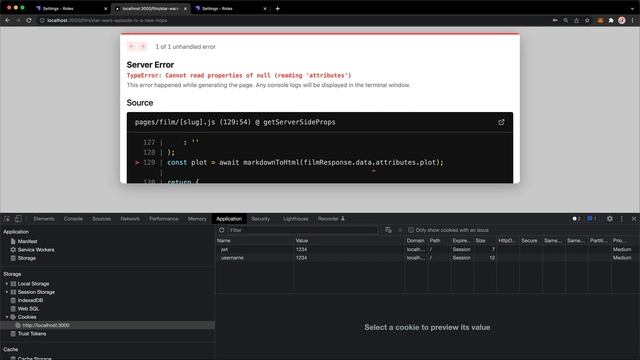Image resolution: width=640 pixels, height=360 pixels.
Task: Open the Lighthouse tab
Action: pyautogui.click(x=296, y=219)
